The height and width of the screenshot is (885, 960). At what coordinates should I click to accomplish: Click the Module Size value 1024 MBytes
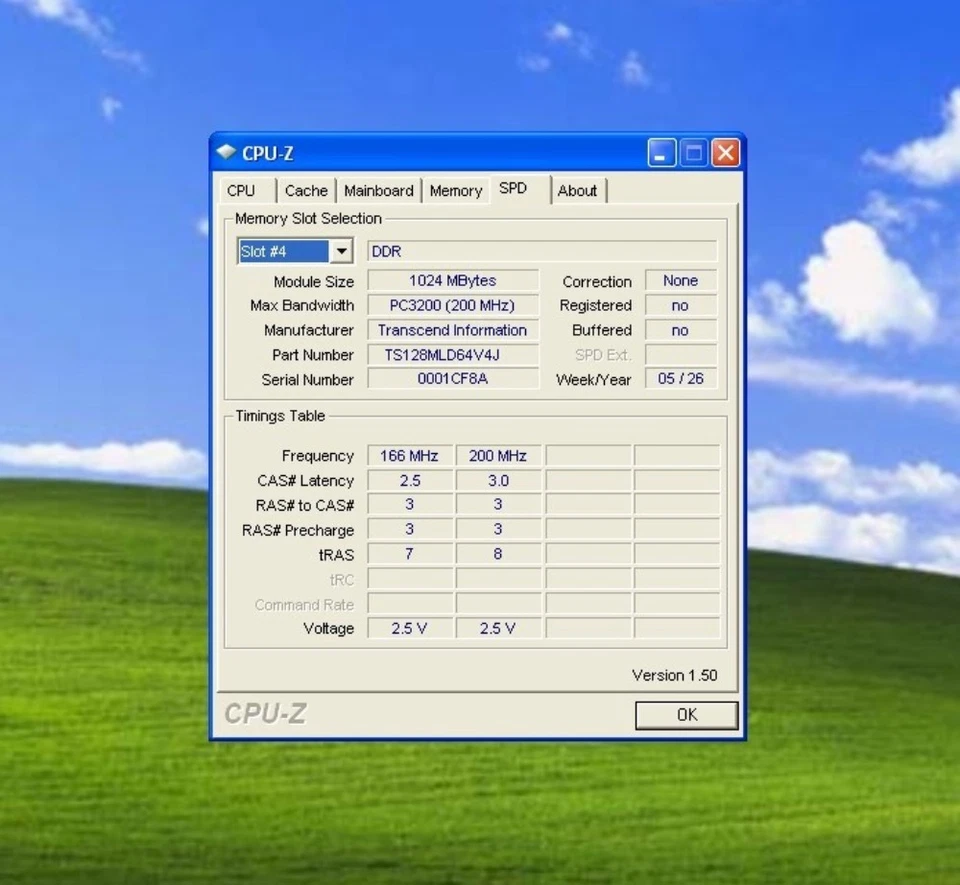coord(453,281)
